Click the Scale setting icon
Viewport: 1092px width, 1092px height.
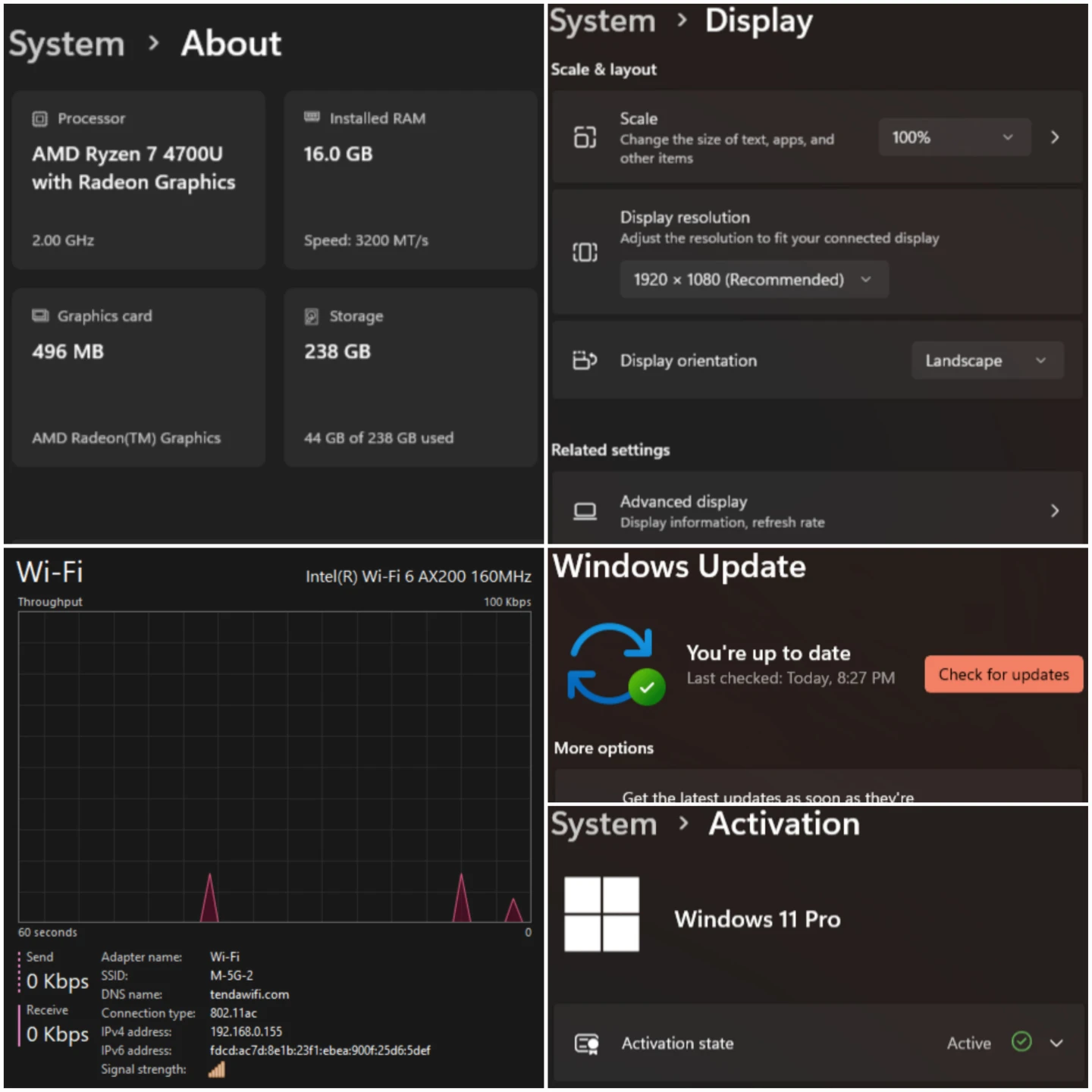(585, 137)
